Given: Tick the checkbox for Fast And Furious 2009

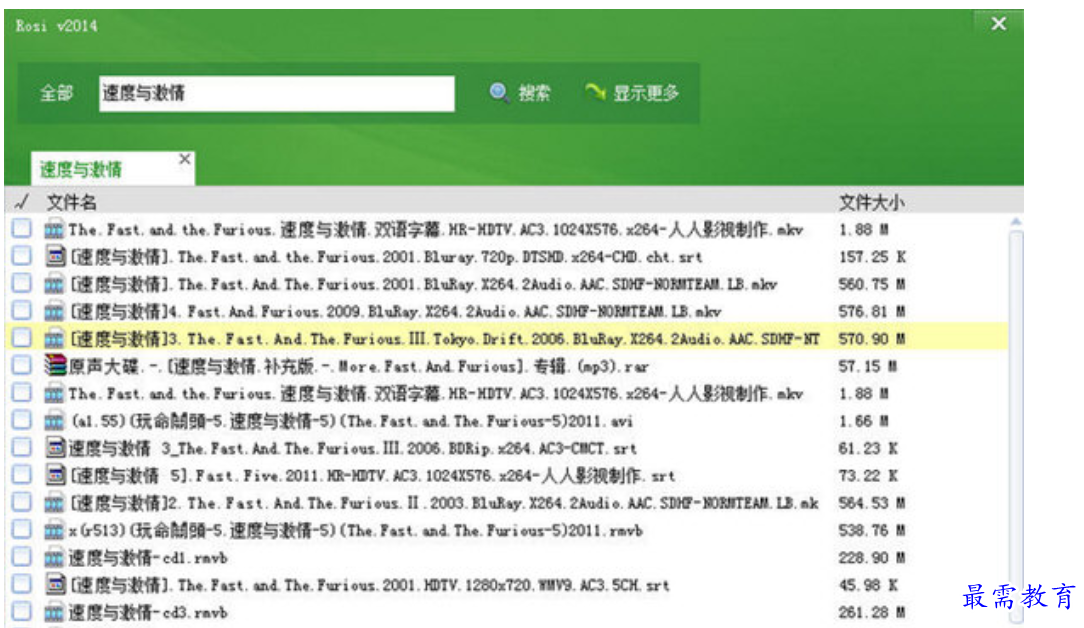Looking at the screenshot, I should tap(21, 311).
